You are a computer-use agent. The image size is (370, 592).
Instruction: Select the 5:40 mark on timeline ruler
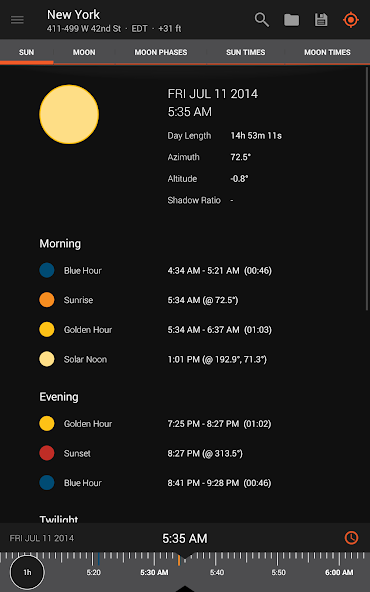(217, 572)
